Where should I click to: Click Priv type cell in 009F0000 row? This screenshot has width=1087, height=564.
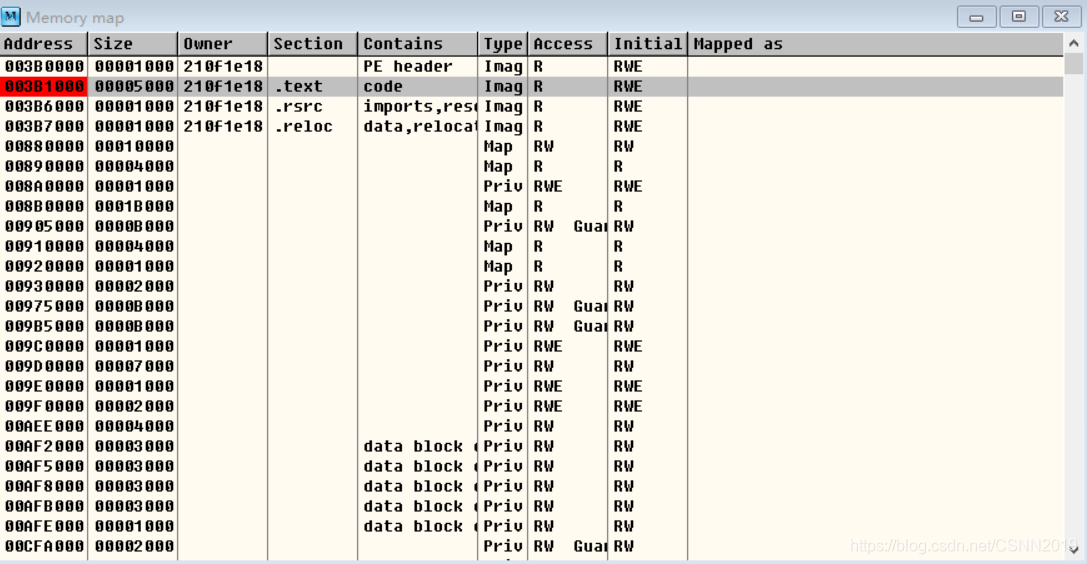coord(503,406)
